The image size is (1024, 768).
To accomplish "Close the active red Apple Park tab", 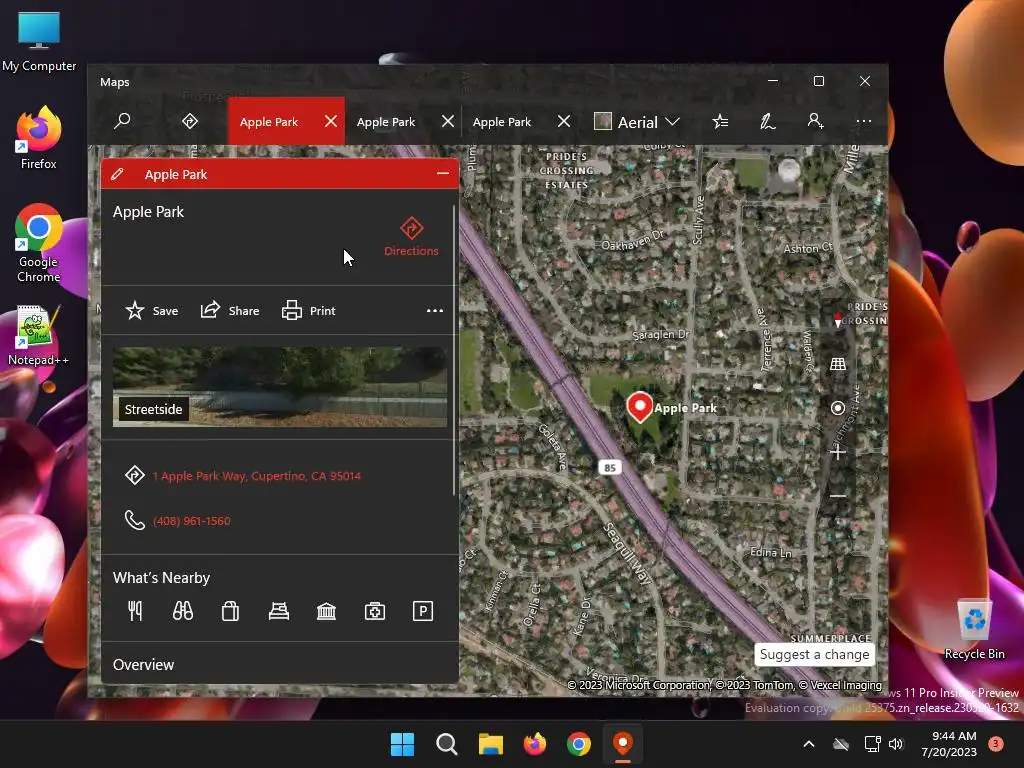I will [x=331, y=121].
